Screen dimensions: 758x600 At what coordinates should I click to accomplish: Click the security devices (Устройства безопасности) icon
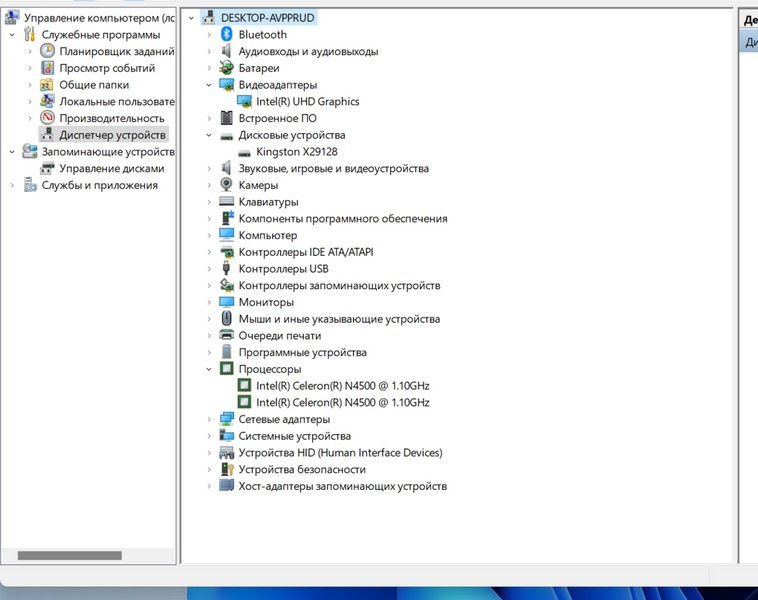[226, 470]
